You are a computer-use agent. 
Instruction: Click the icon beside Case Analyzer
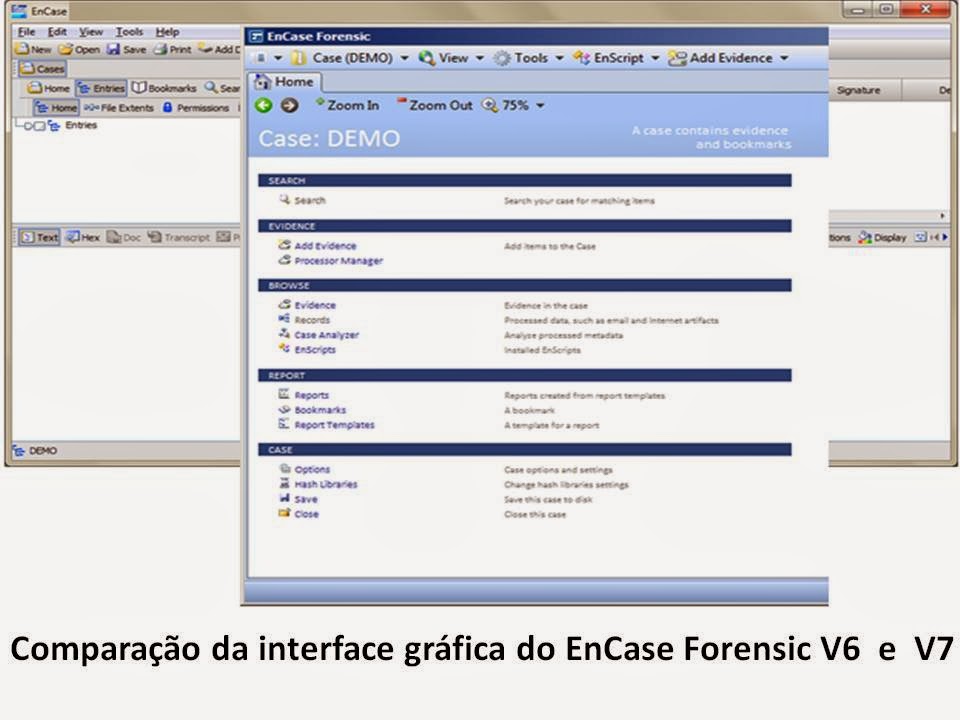click(x=284, y=334)
